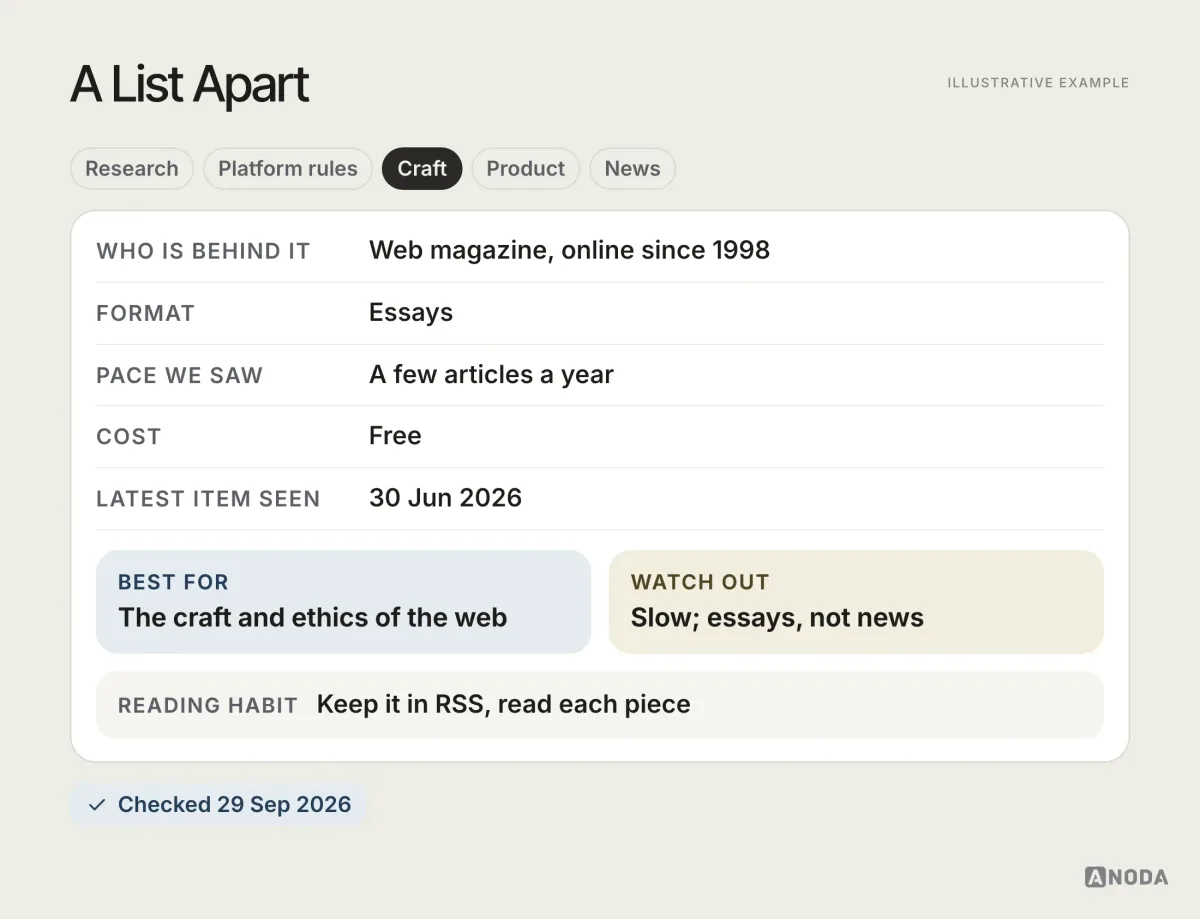
Task: Select 'Keep it in RSS, read each piece'
Action: click(503, 705)
